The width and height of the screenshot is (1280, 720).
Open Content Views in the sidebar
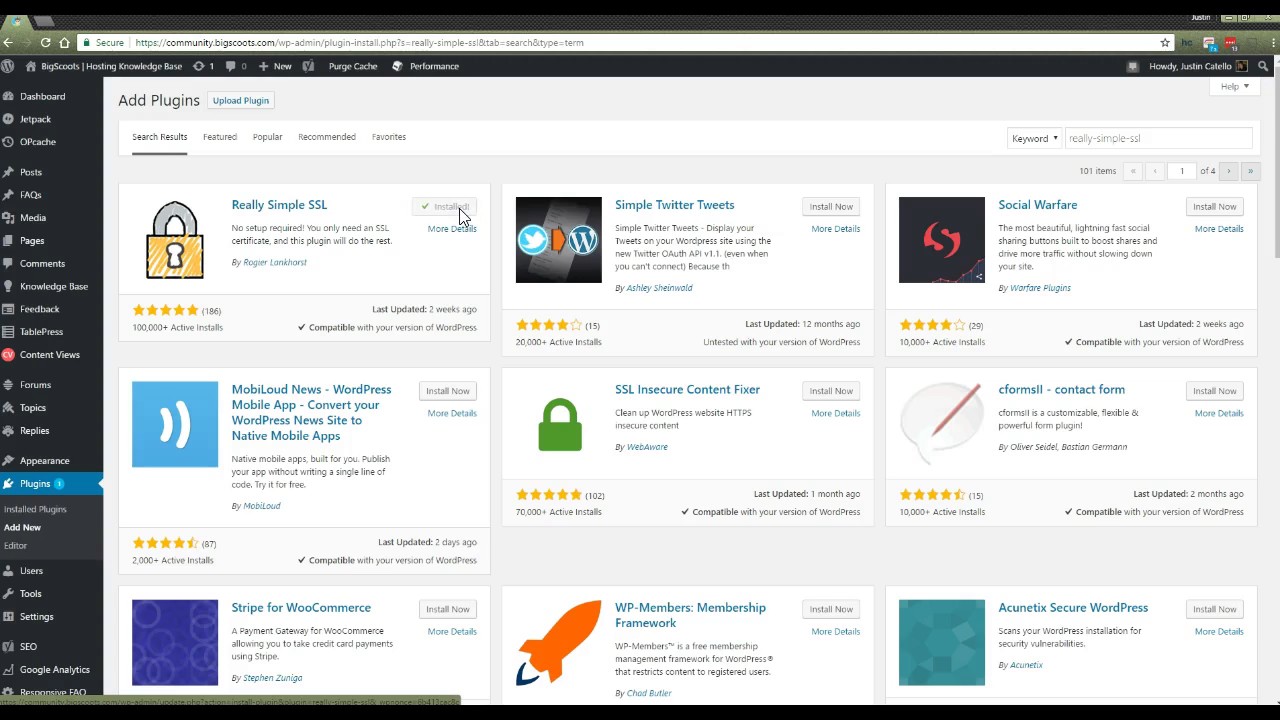point(51,355)
